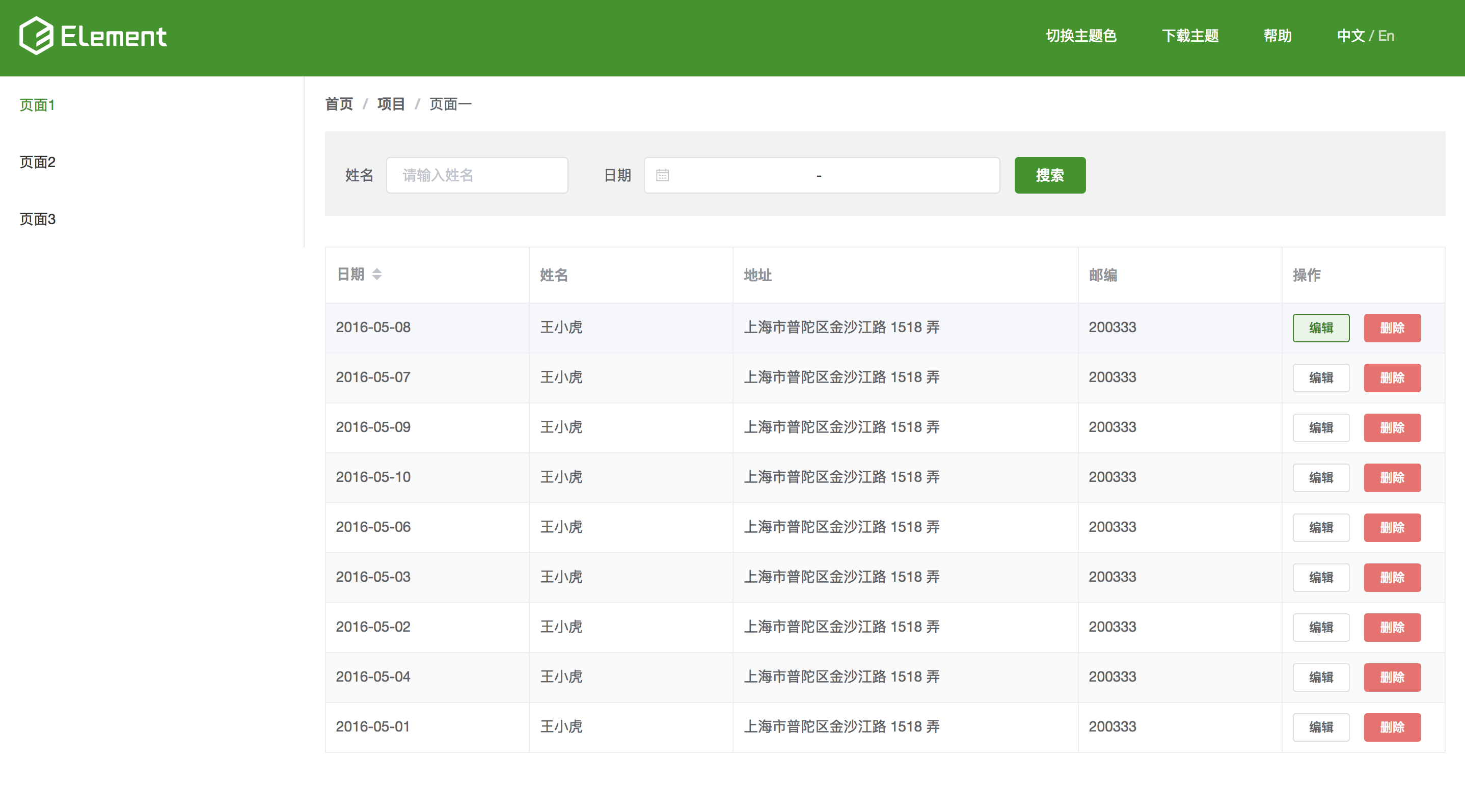The height and width of the screenshot is (812, 1465).
Task: Sort the 日期 column ascending arrow
Action: click(x=376, y=270)
